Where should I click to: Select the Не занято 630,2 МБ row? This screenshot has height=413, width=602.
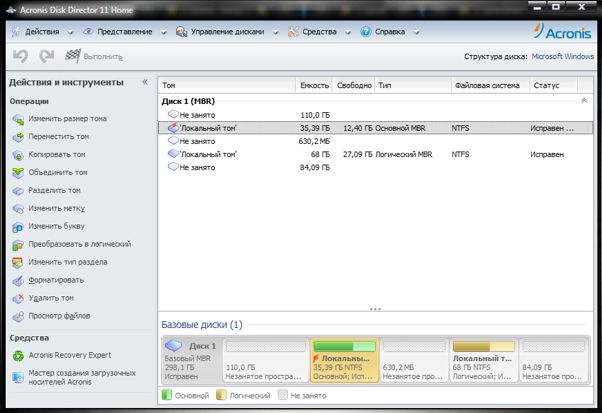tap(375, 141)
